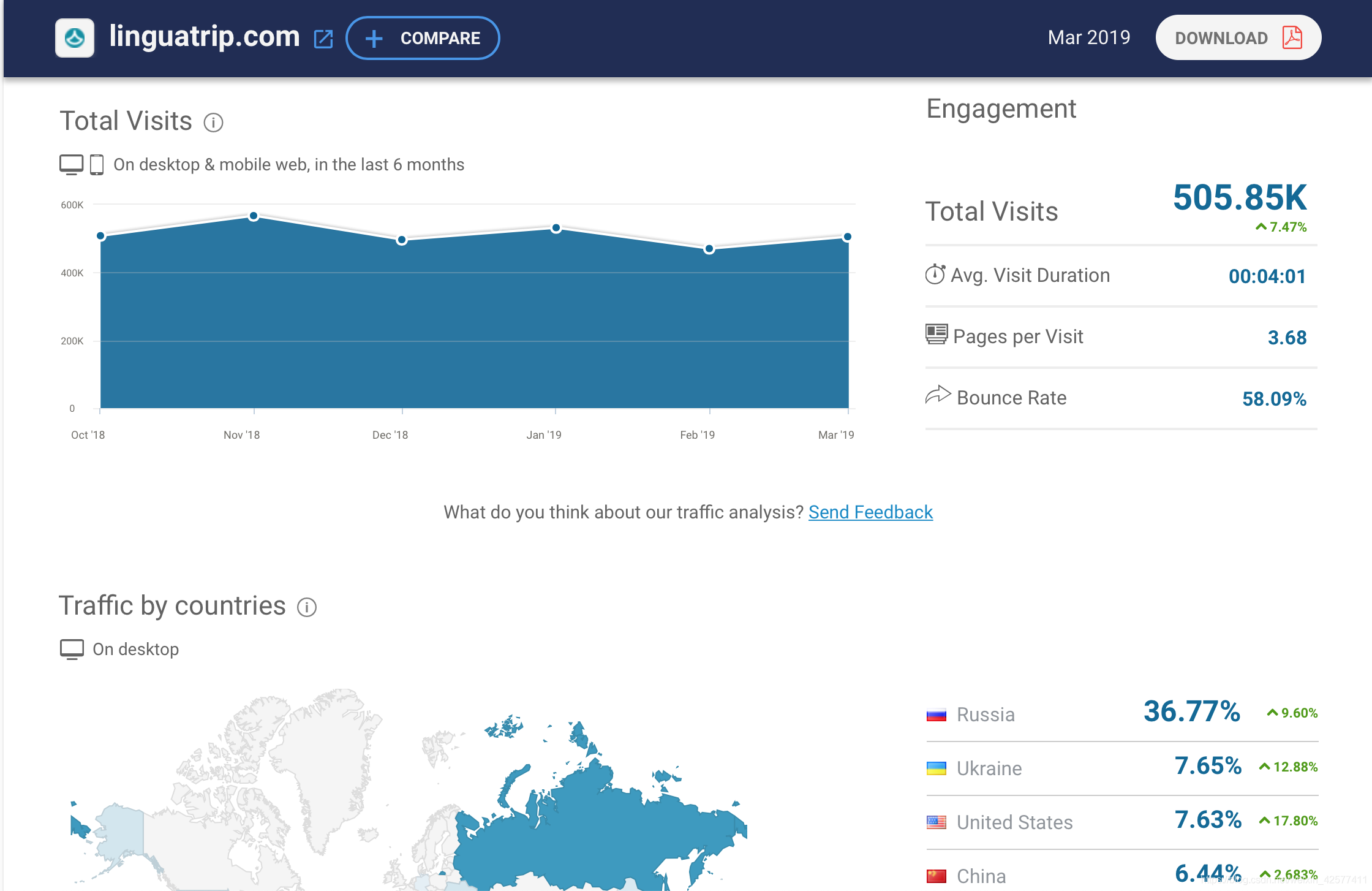Click the Ukraine flag icon
1372x891 pixels.
(x=937, y=768)
